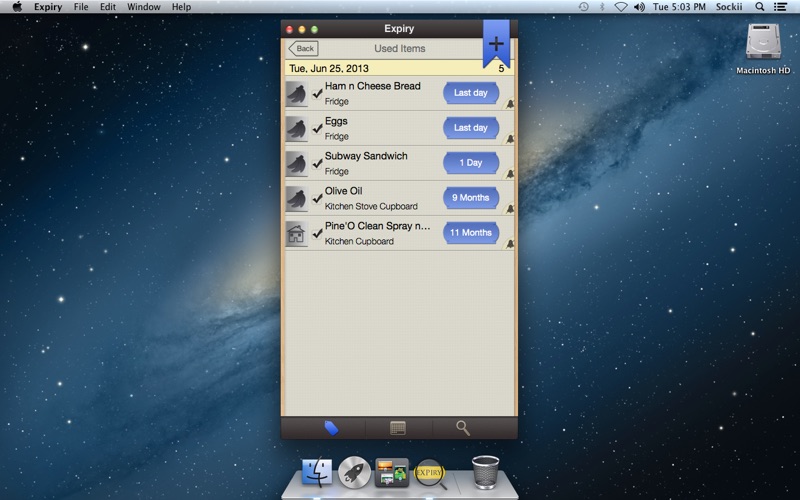Open the Trash in the Dock
The width and height of the screenshot is (800, 500).
[485, 472]
